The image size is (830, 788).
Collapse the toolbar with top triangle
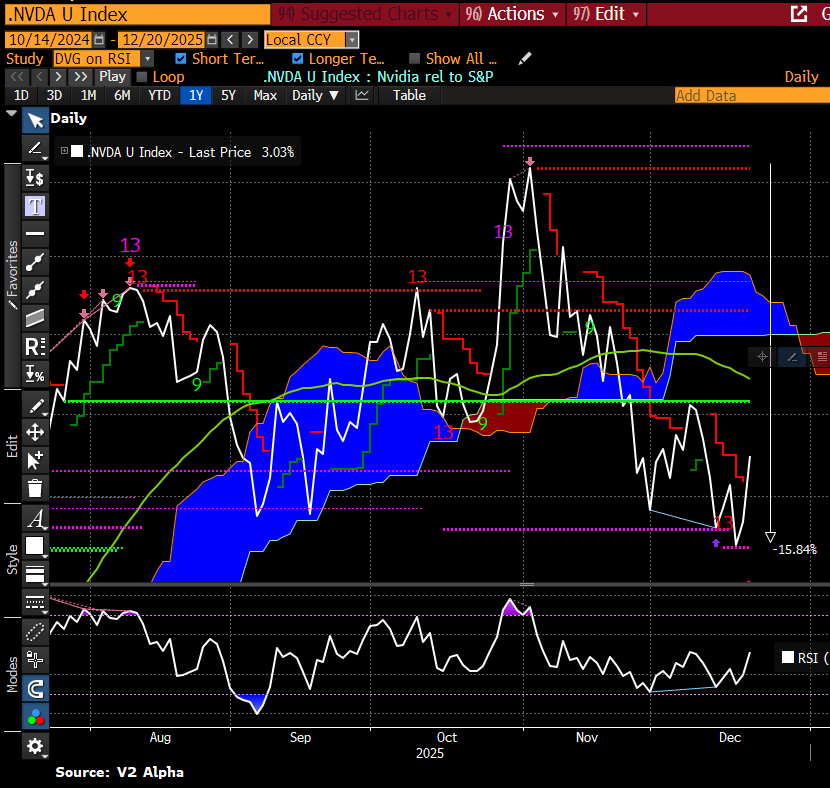11,114
